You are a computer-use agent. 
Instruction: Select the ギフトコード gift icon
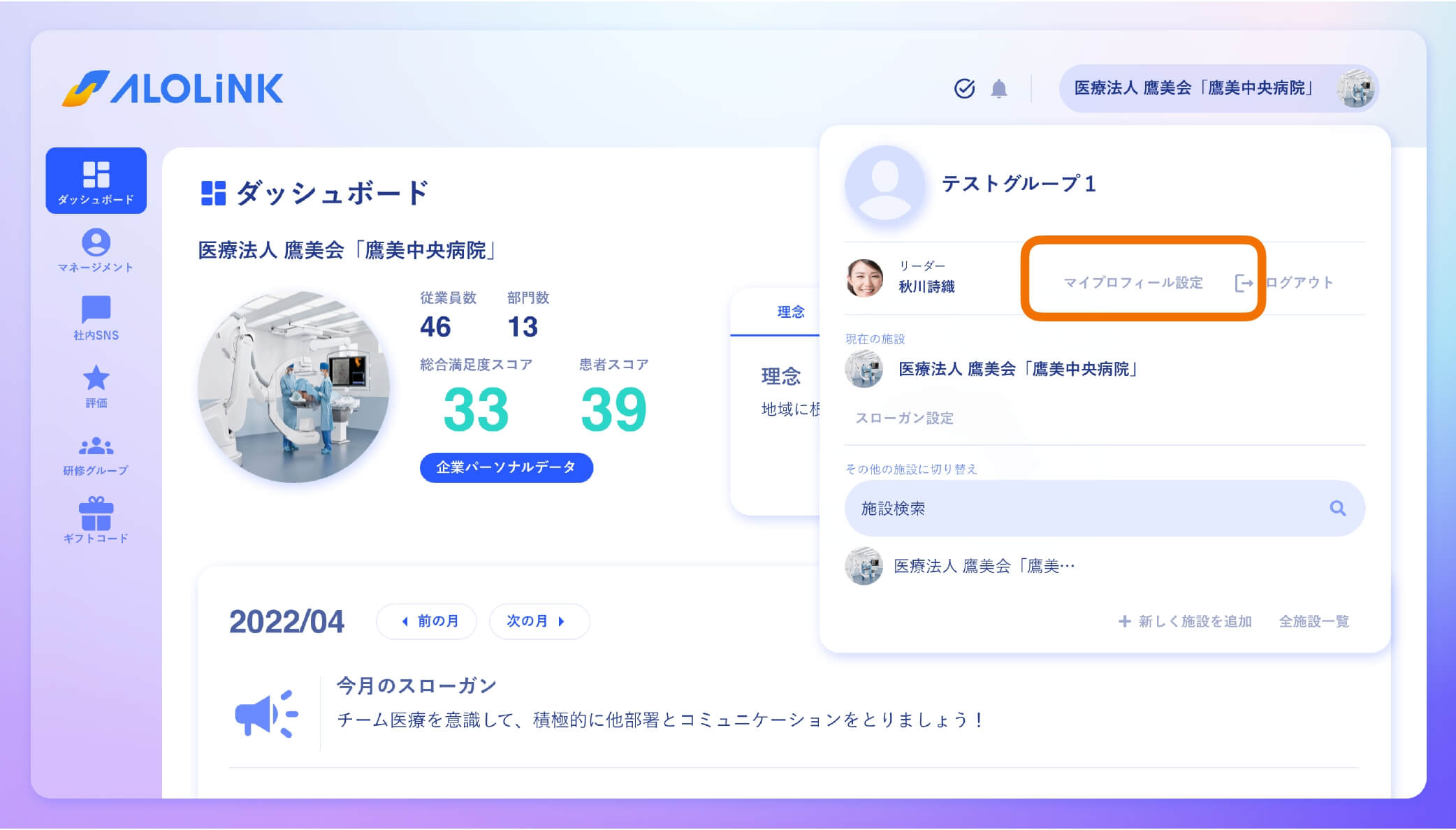click(x=96, y=516)
